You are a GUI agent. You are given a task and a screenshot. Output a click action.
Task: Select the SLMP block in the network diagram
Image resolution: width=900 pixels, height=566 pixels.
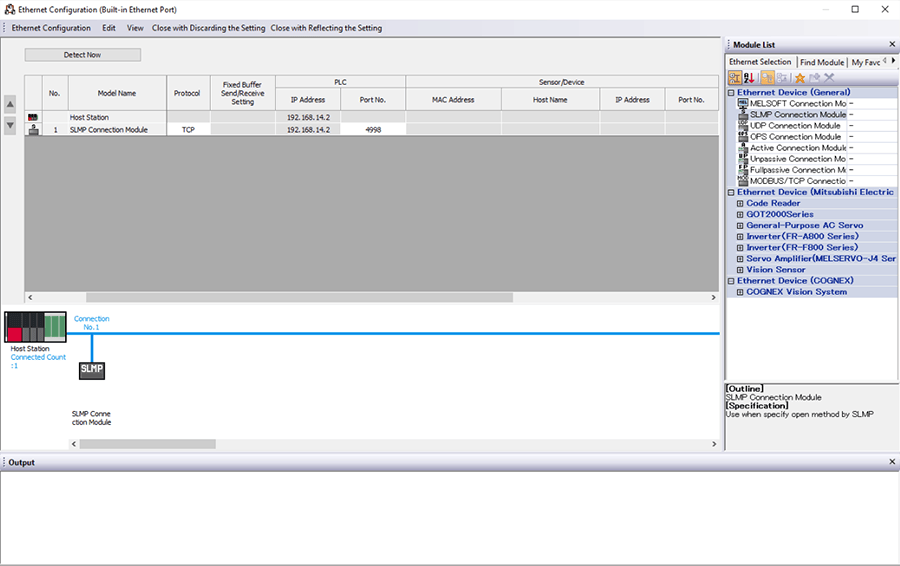92,370
